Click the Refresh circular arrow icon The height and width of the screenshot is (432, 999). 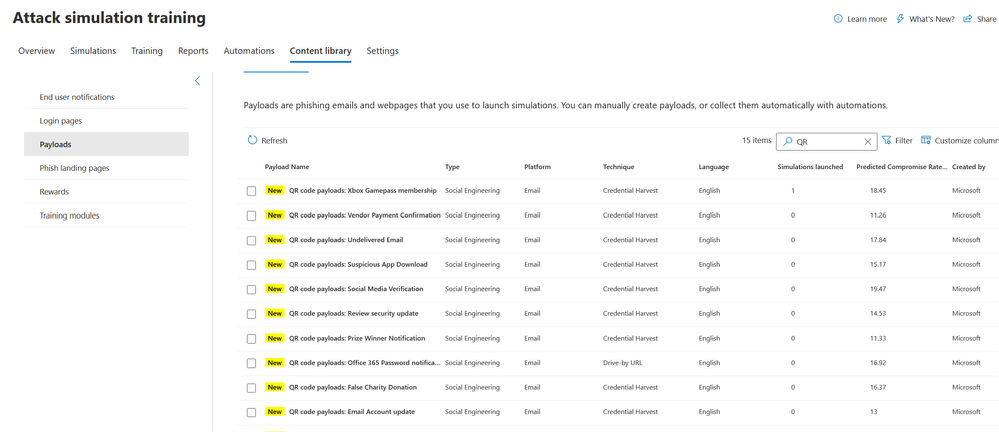[x=252, y=140]
